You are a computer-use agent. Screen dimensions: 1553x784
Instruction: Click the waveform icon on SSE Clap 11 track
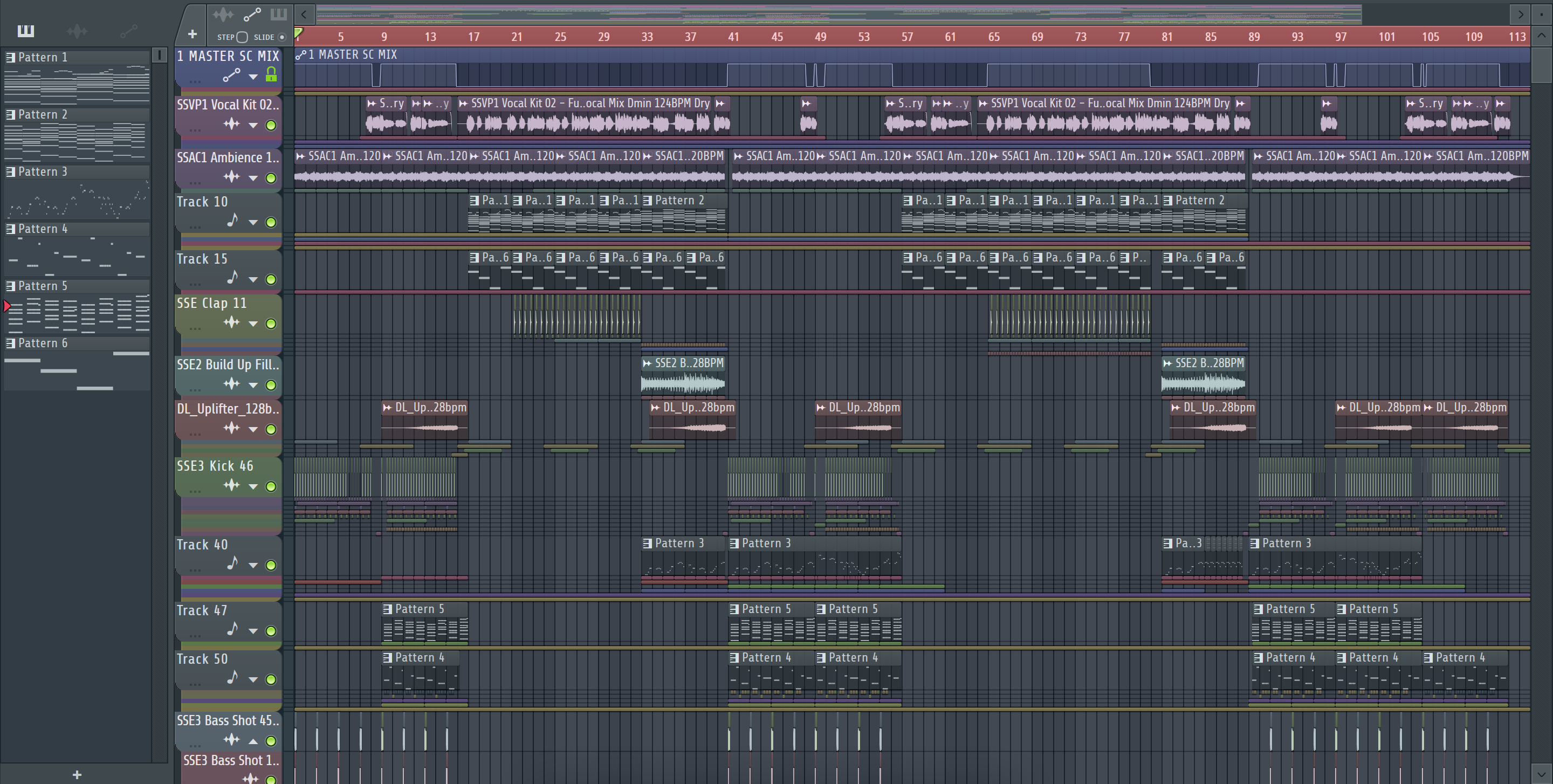pos(231,322)
